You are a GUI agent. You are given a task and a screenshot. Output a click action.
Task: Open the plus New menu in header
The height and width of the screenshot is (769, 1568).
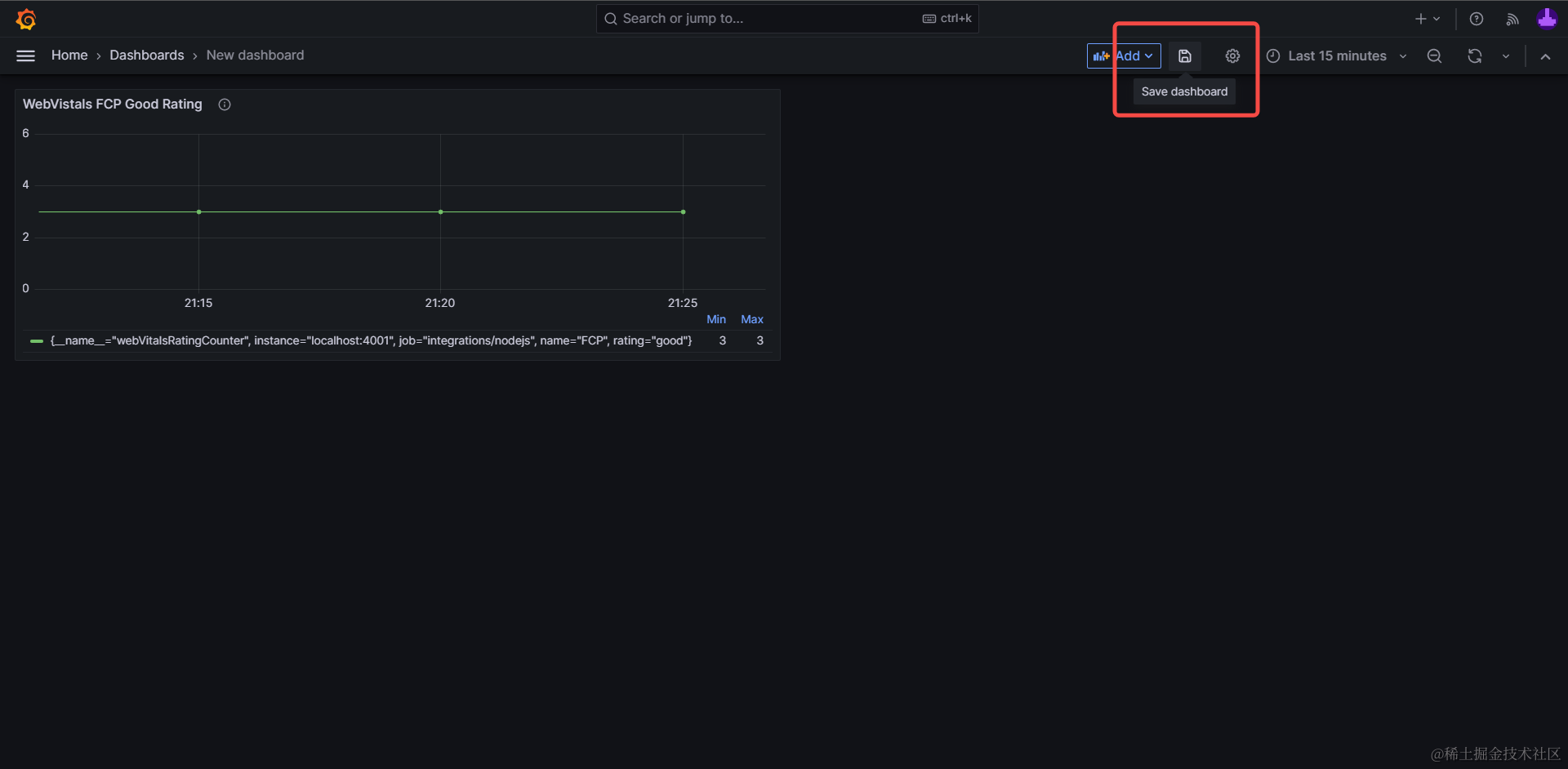(1427, 19)
